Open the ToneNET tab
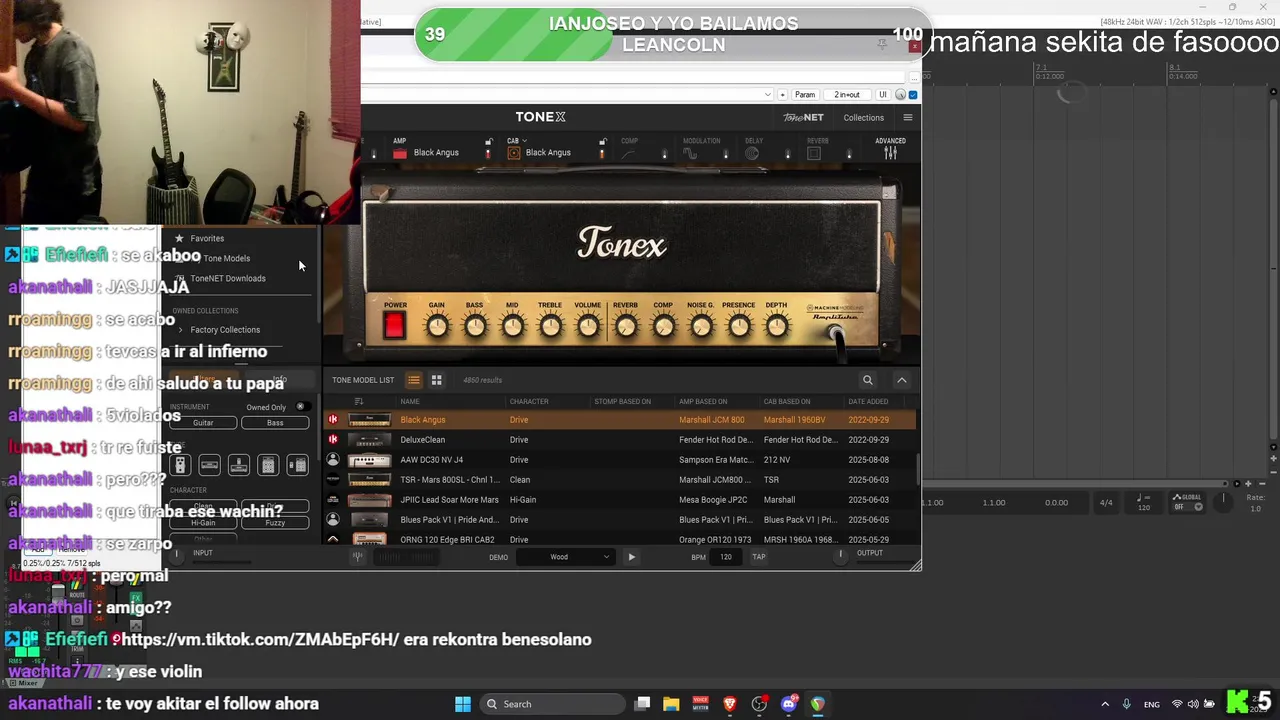Image resolution: width=1280 pixels, height=720 pixels. (x=803, y=117)
